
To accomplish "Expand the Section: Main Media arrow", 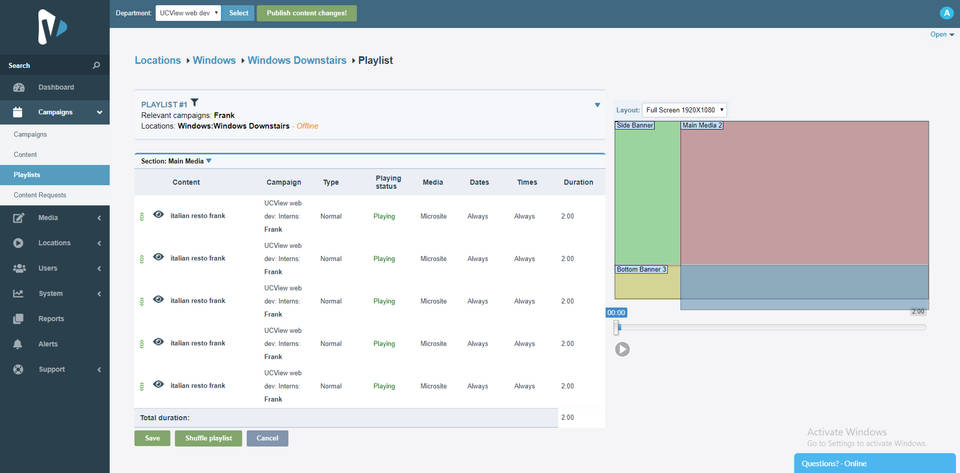I will point(209,160).
